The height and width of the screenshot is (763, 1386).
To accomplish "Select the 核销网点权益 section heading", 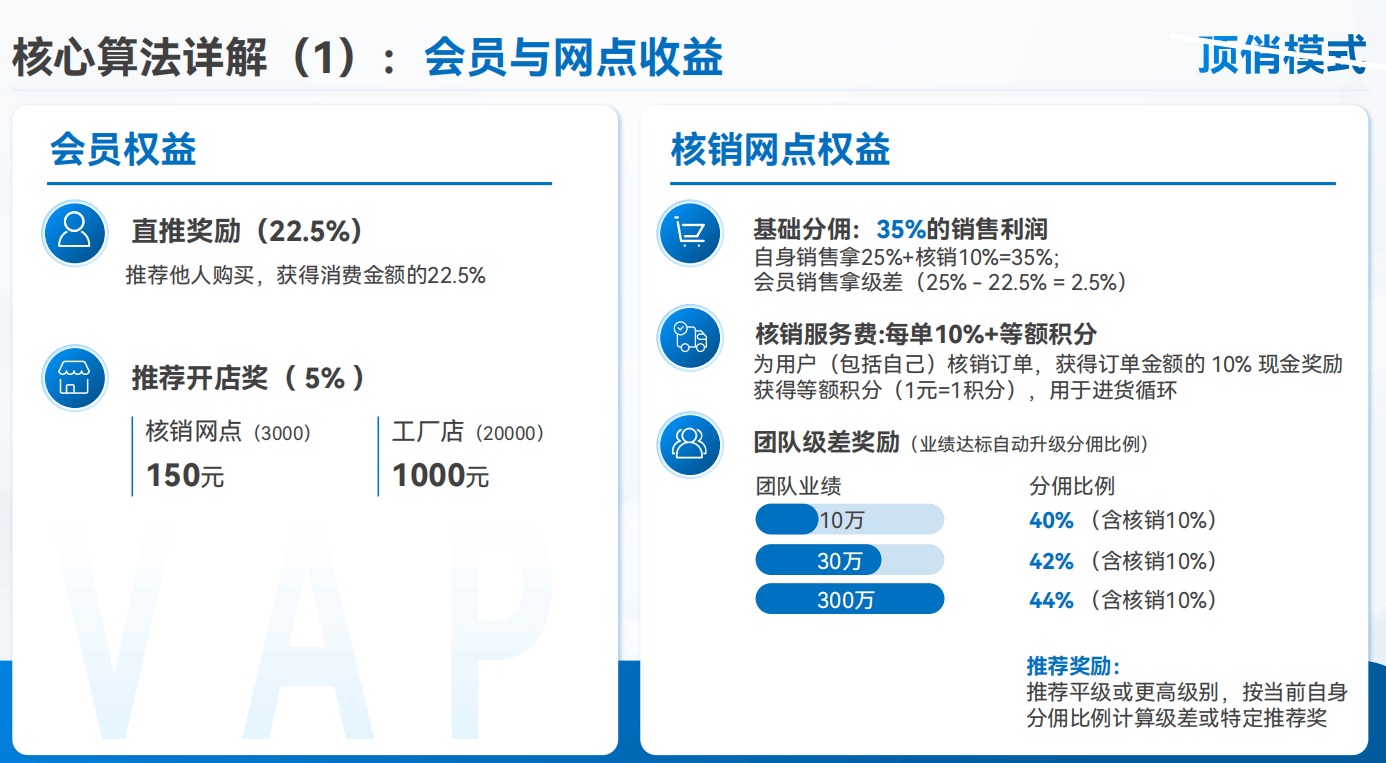I will (780, 150).
